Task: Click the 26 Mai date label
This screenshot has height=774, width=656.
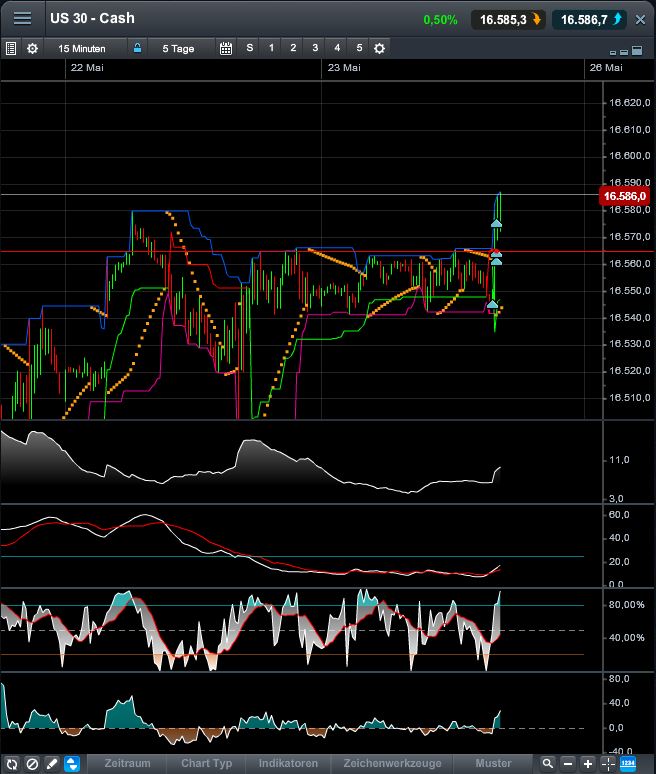Action: (x=606, y=68)
